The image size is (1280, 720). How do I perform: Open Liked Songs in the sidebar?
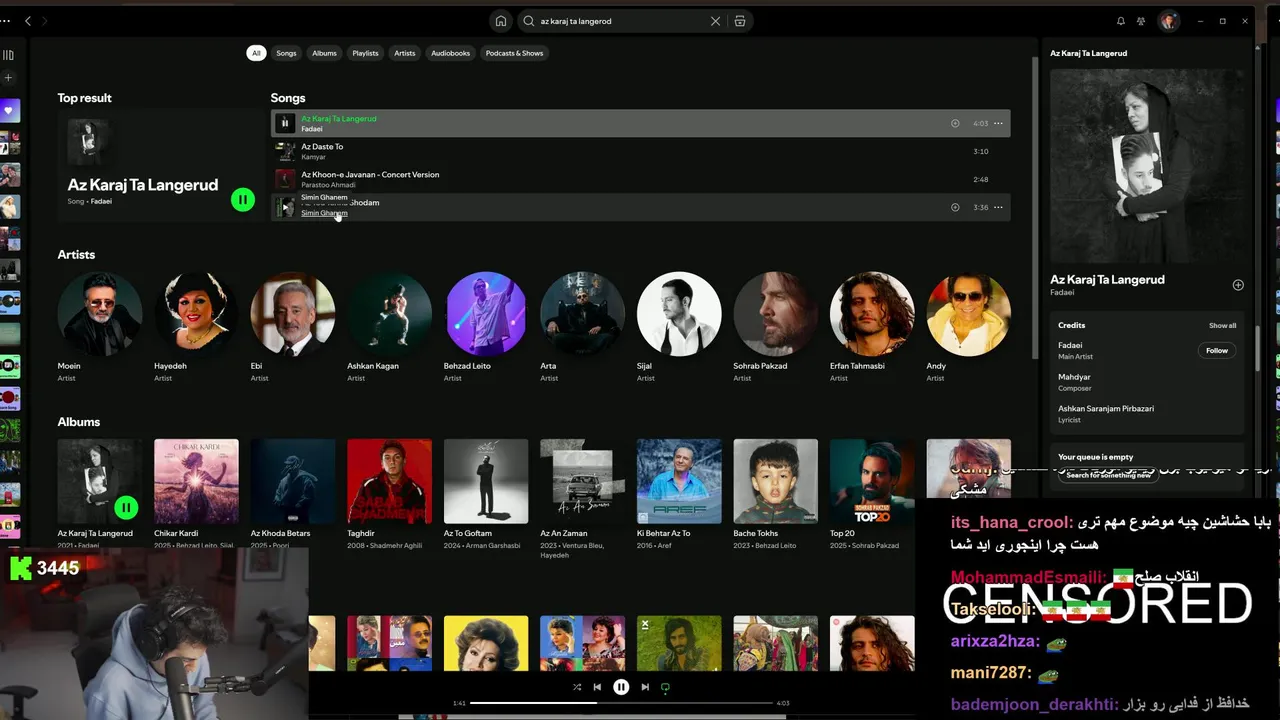coord(10,110)
